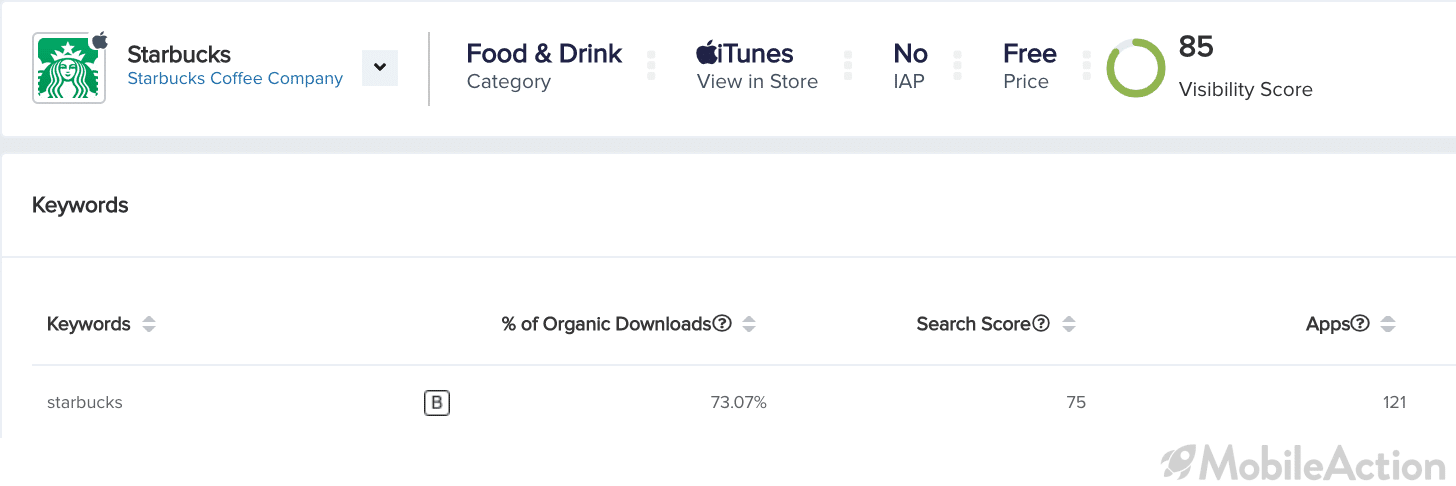Click the Search Score column header text
The height and width of the screenshot is (486, 1456).
[973, 324]
